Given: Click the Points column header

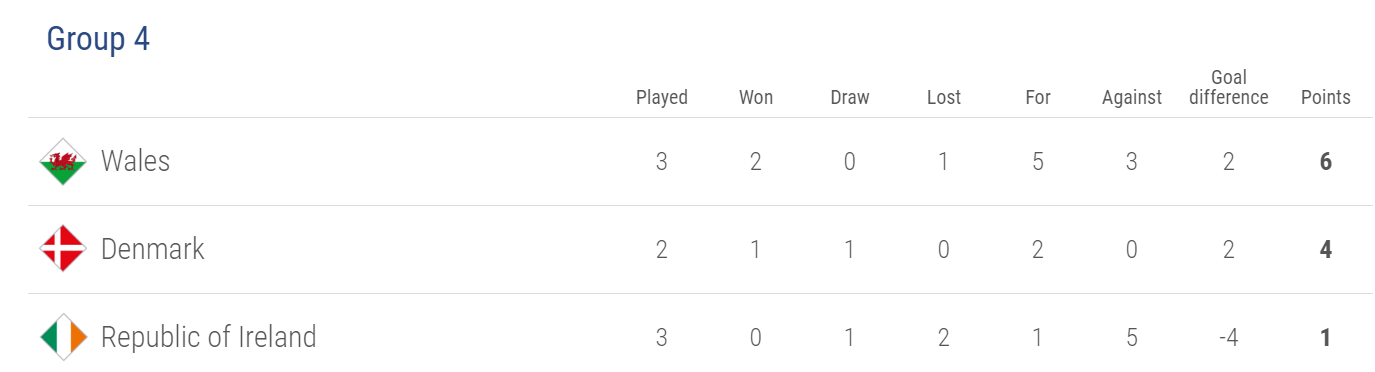Looking at the screenshot, I should (x=1326, y=97).
